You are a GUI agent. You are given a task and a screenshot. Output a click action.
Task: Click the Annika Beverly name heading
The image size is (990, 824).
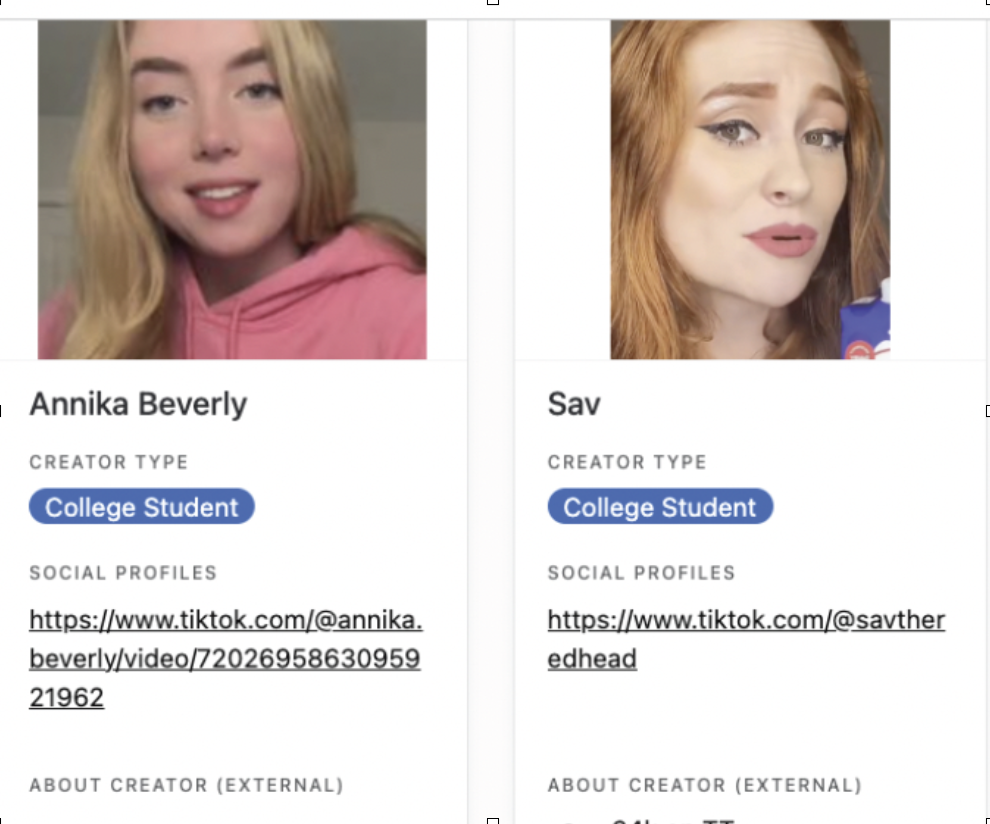pos(138,405)
